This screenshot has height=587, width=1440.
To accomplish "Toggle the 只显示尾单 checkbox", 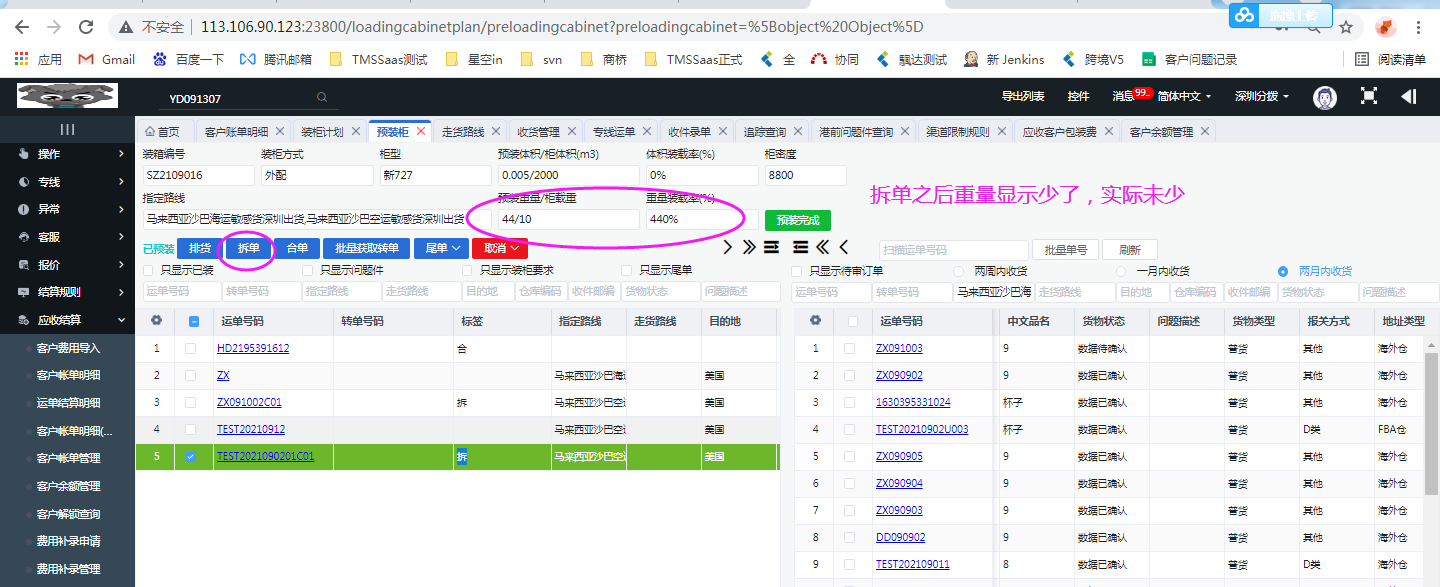I will point(626,270).
